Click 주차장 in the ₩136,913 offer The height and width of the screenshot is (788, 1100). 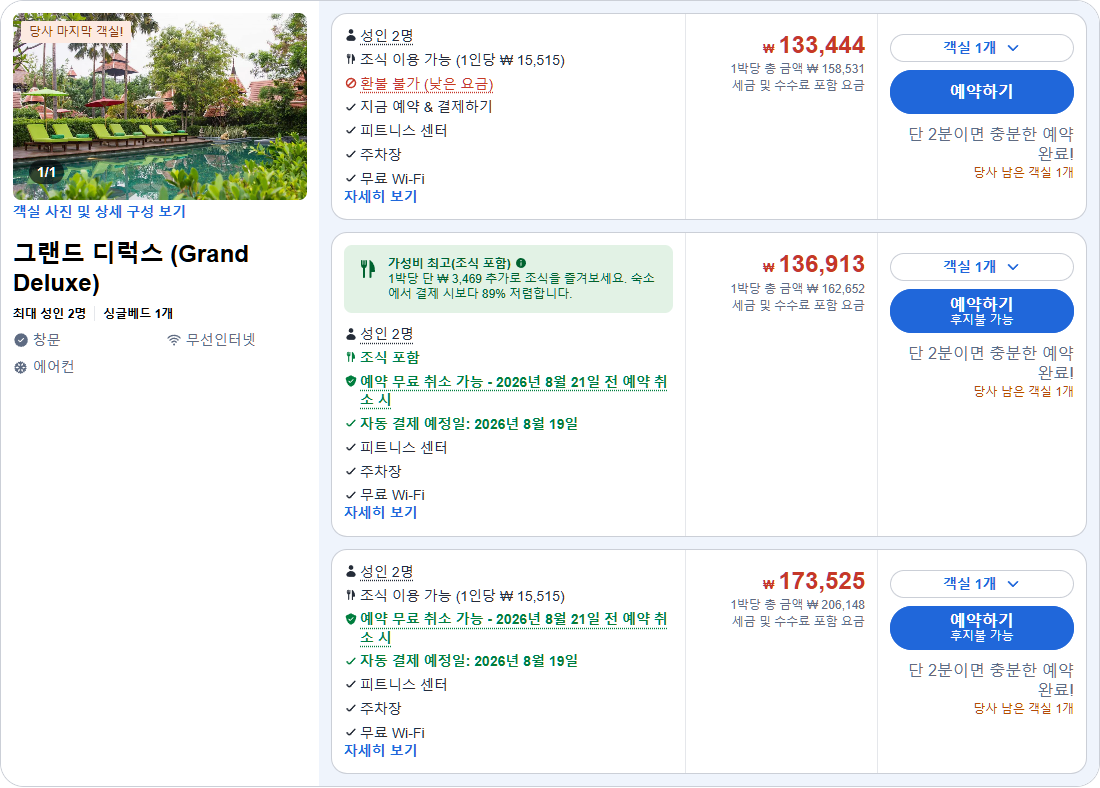380,472
